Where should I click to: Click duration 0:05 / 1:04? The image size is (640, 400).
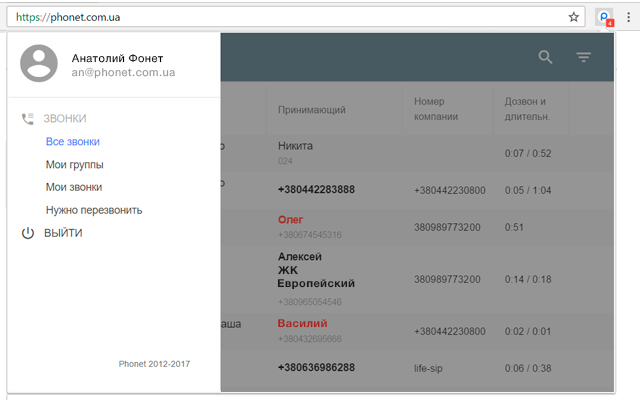528,190
